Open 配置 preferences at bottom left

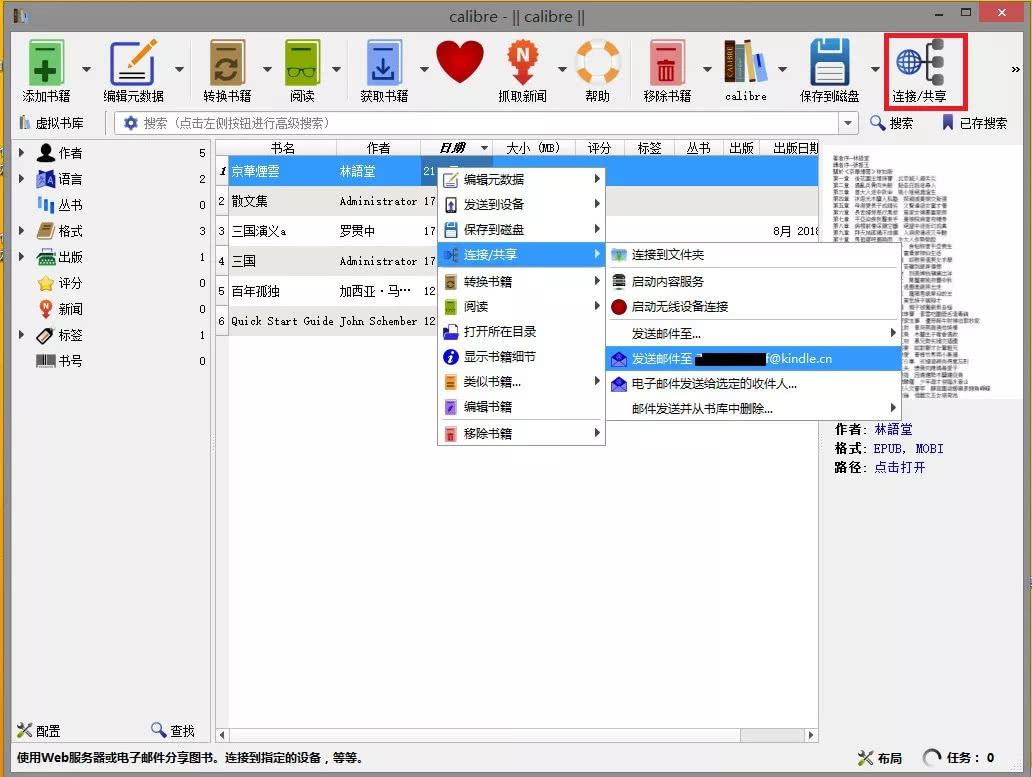[x=38, y=730]
